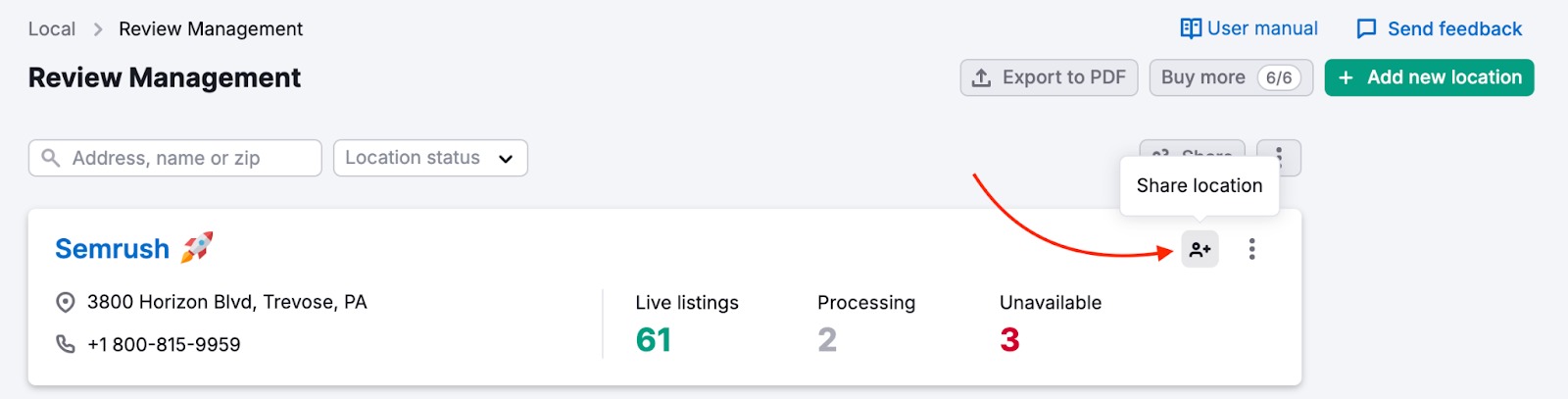Viewport: 1568px width, 399px height.
Task: Open the Semrush card three-dot menu
Action: [x=1251, y=249]
